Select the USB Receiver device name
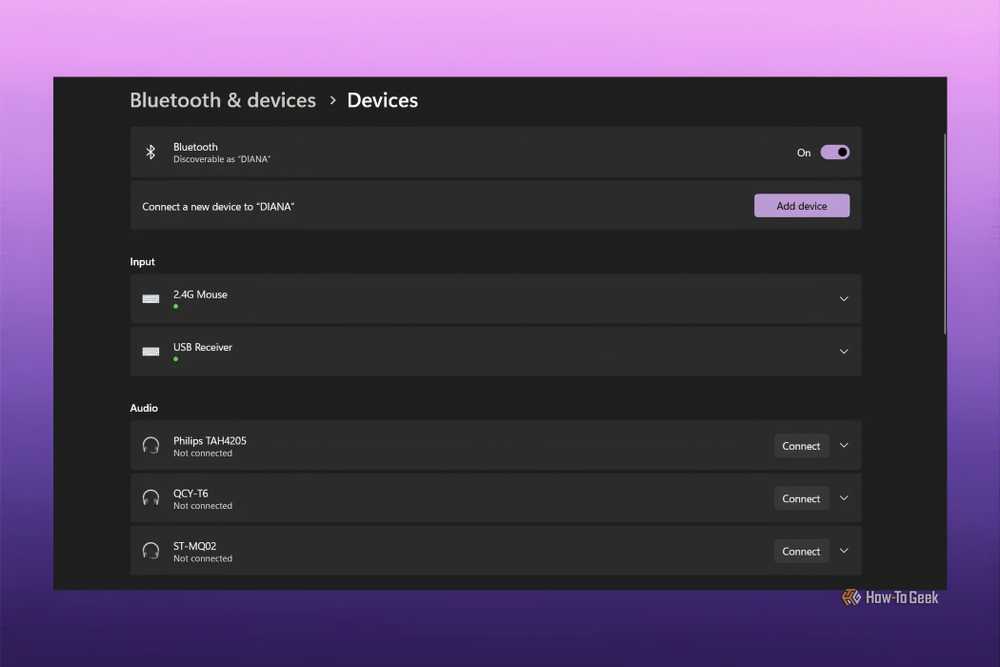Image resolution: width=1000 pixels, height=667 pixels. (x=203, y=348)
